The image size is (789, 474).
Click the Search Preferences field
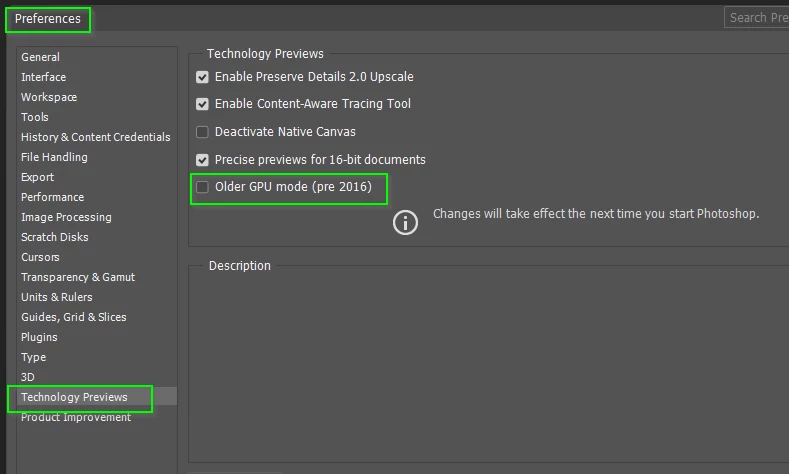(756, 18)
